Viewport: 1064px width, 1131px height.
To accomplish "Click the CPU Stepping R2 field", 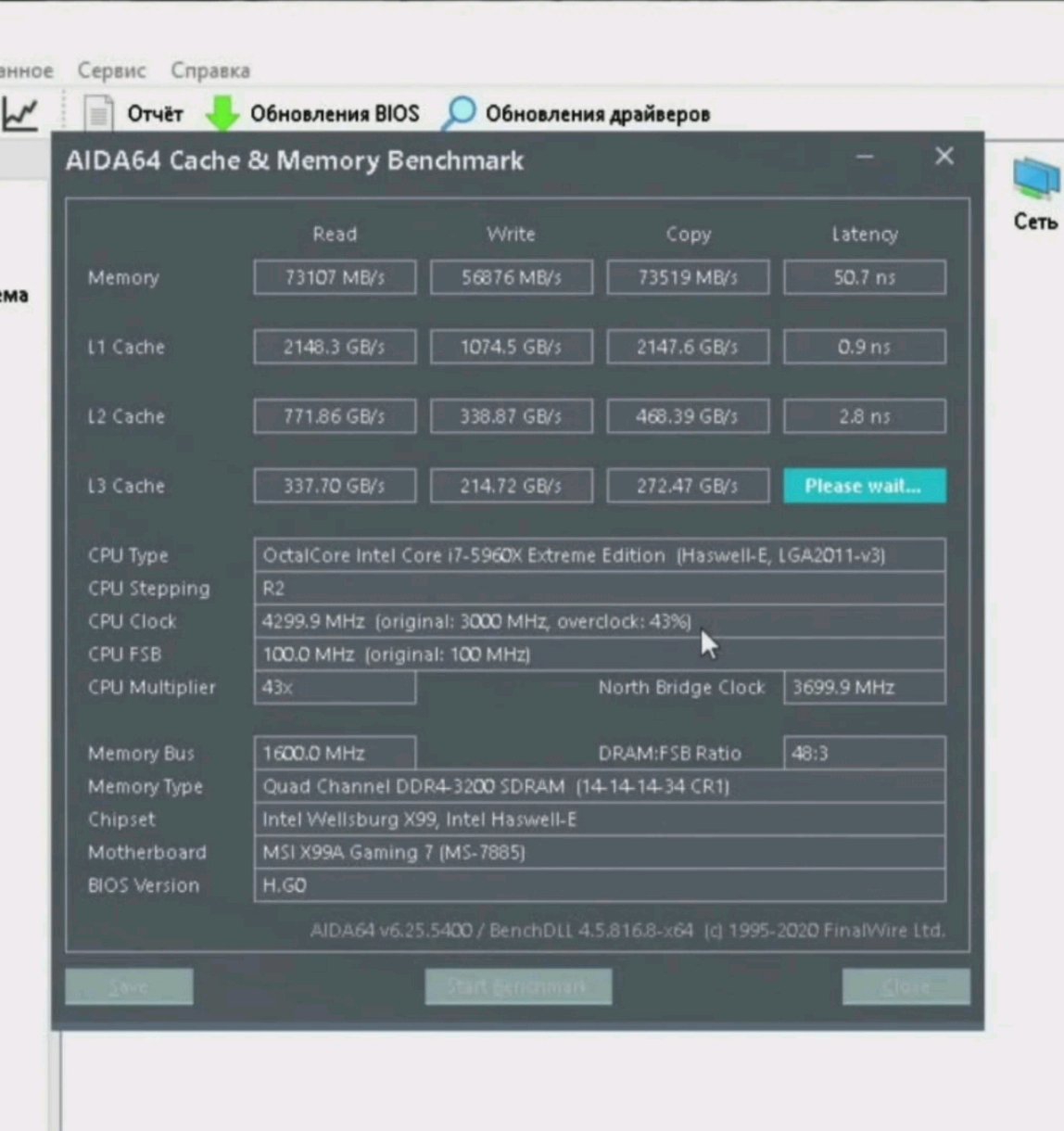I will point(600,589).
